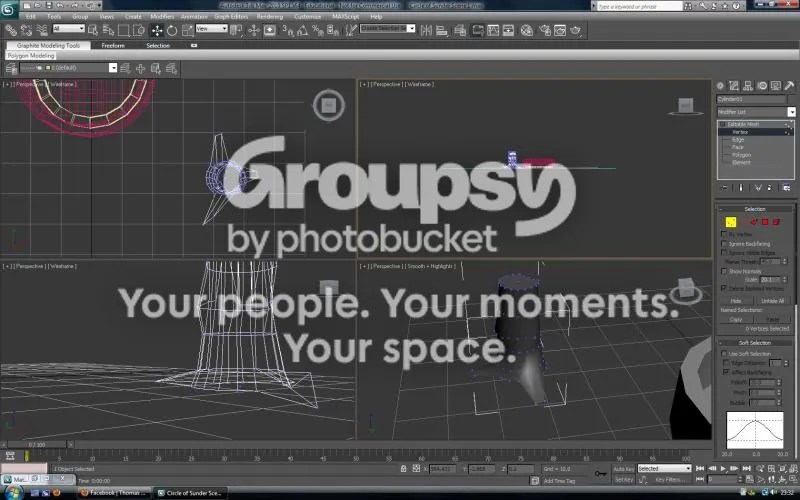Screen dimensions: 800x500
Task: Toggle the Ignore Visible Edges checkbox
Action: pos(724,253)
